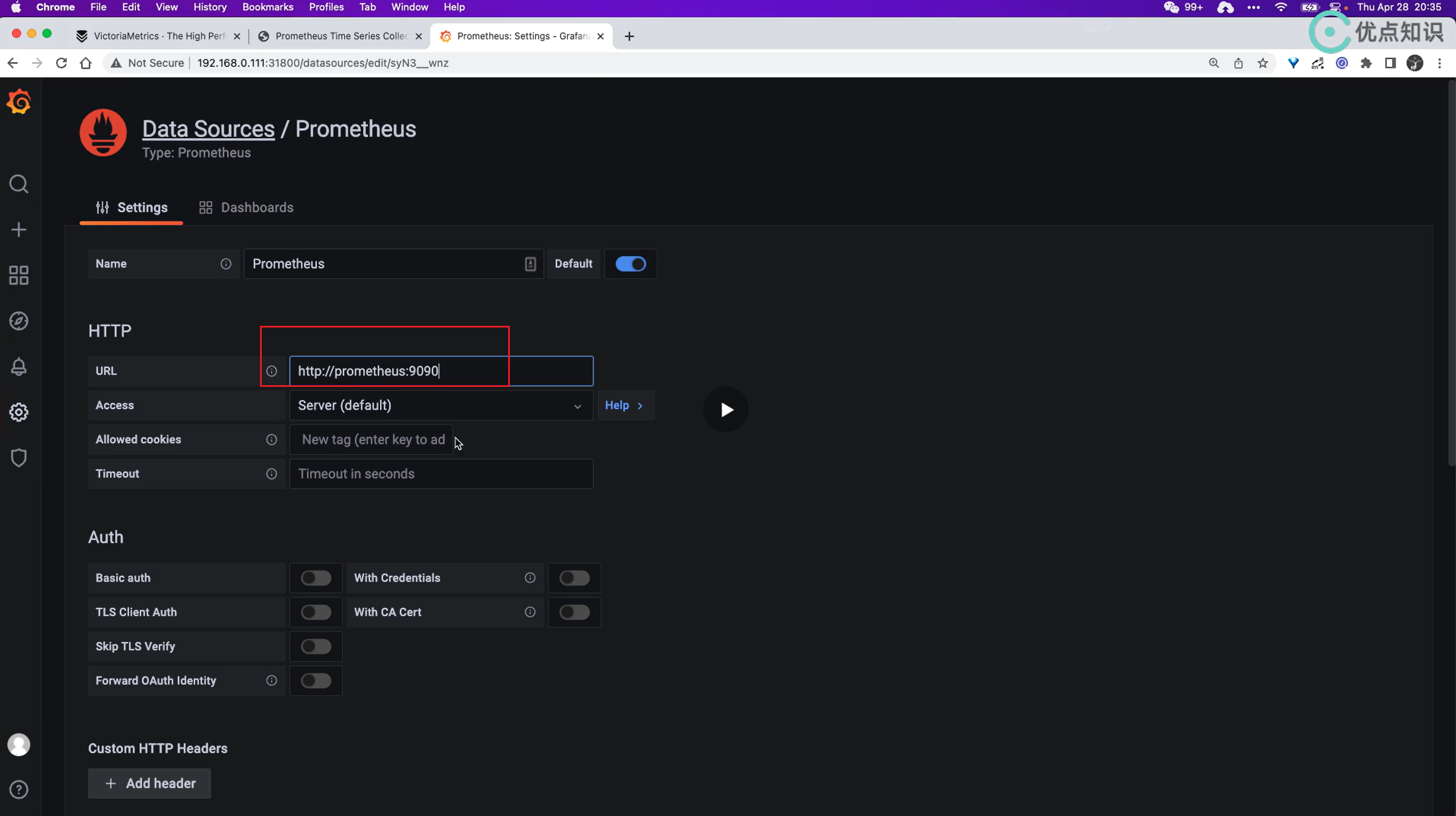
Task: Click the browser address bar URL
Action: pyautogui.click(x=323, y=63)
